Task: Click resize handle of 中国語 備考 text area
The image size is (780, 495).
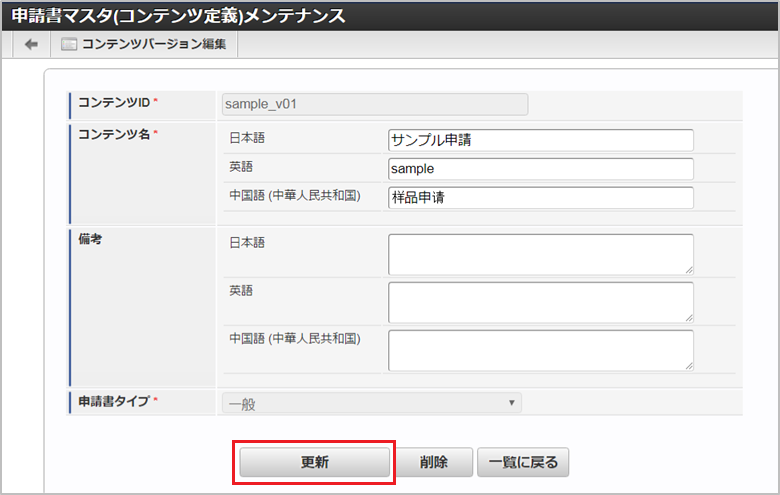Action: 689,365
